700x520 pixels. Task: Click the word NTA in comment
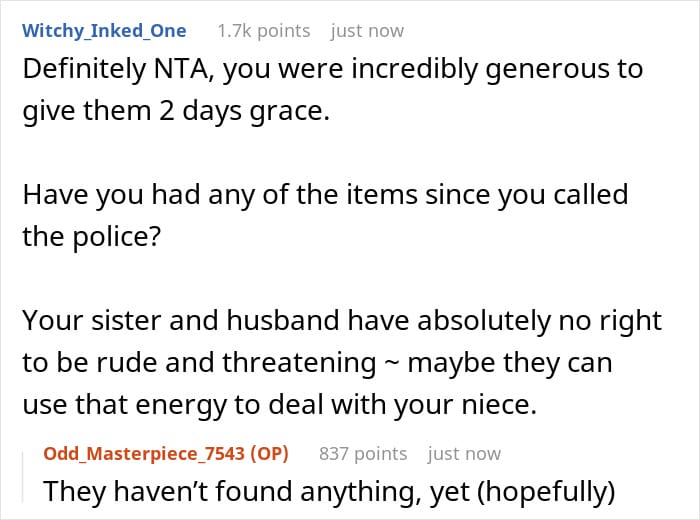(x=182, y=69)
